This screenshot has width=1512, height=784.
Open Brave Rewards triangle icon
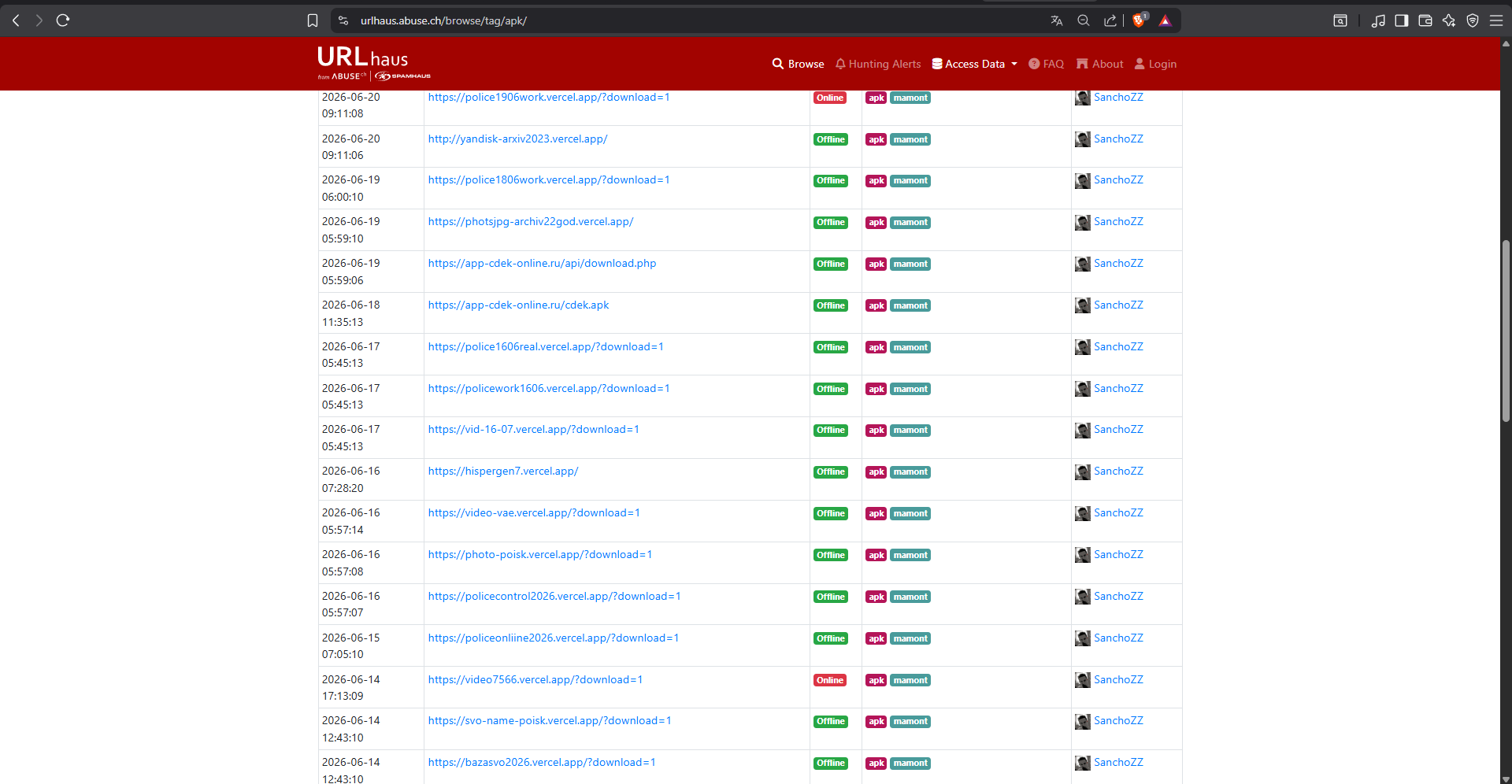[x=1165, y=20]
